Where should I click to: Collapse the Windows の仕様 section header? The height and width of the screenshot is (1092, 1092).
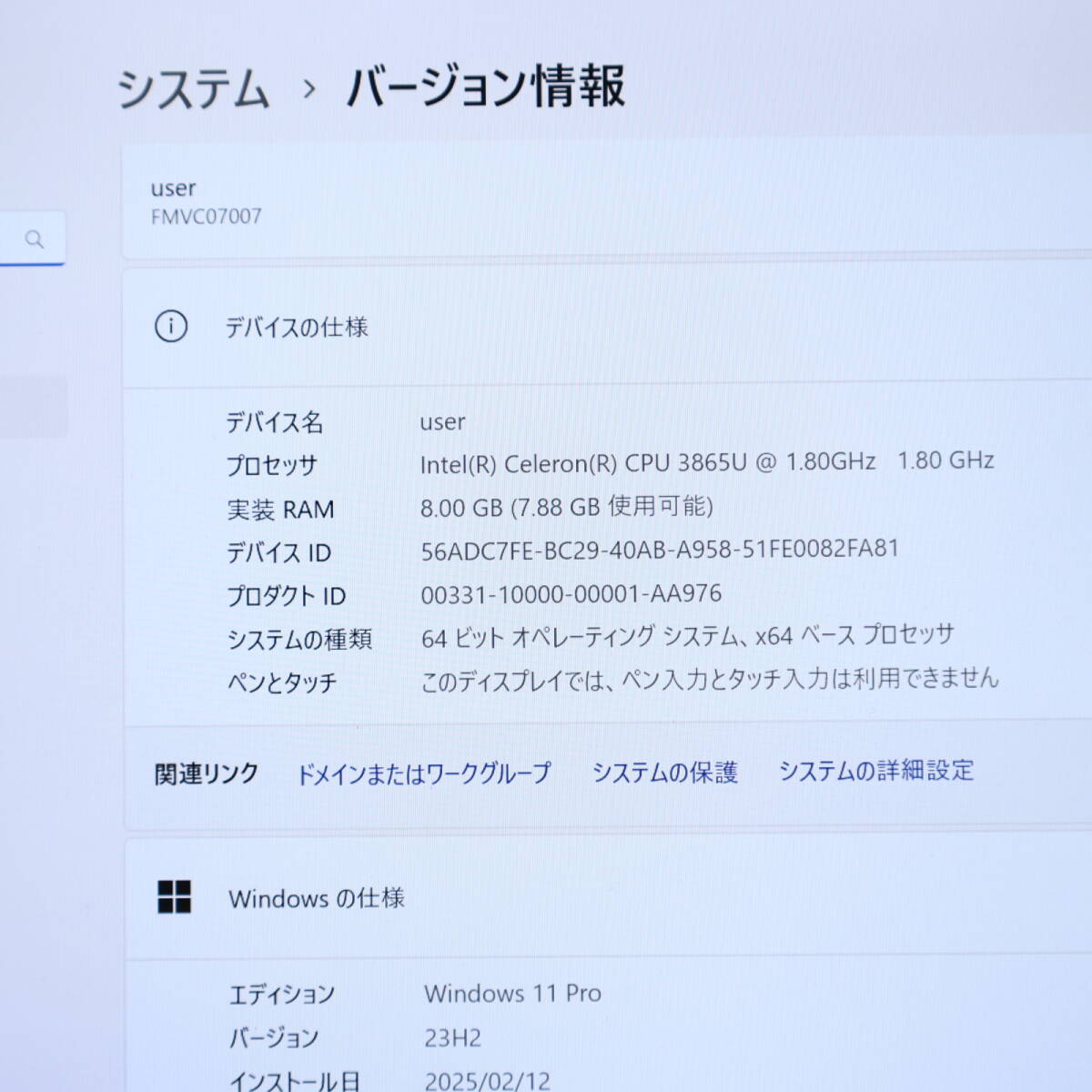pos(608,897)
